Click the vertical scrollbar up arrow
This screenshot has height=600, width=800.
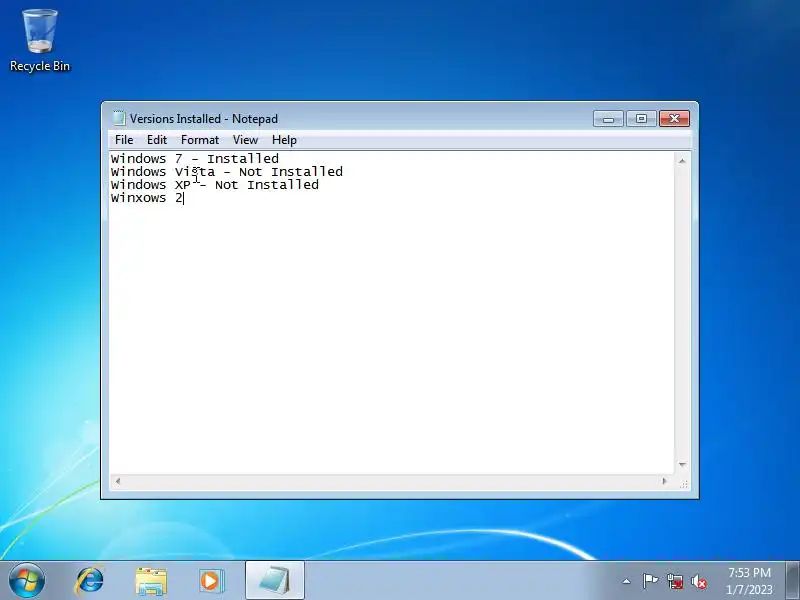coord(682,161)
